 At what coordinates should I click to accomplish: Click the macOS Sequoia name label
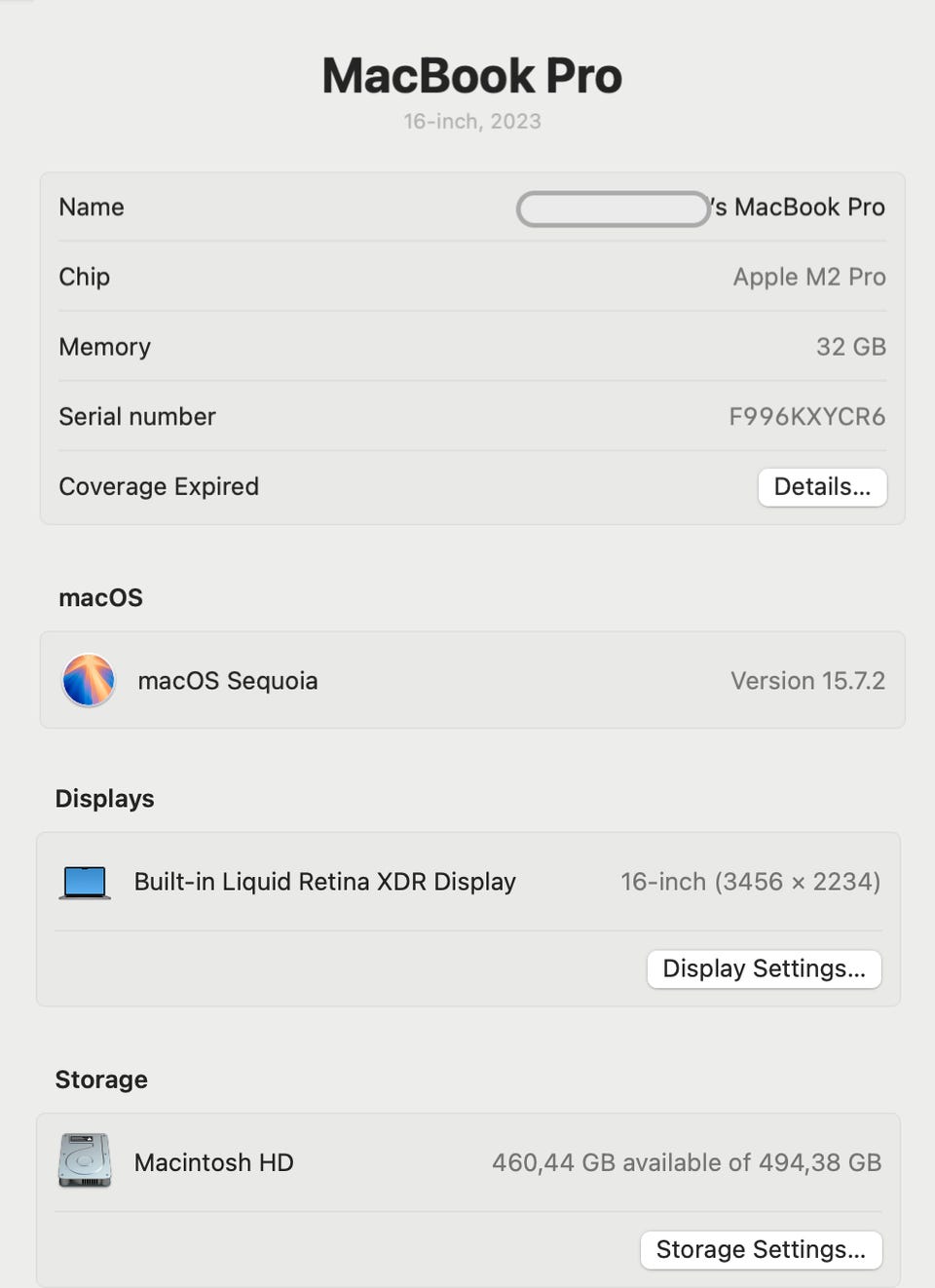[x=228, y=681]
